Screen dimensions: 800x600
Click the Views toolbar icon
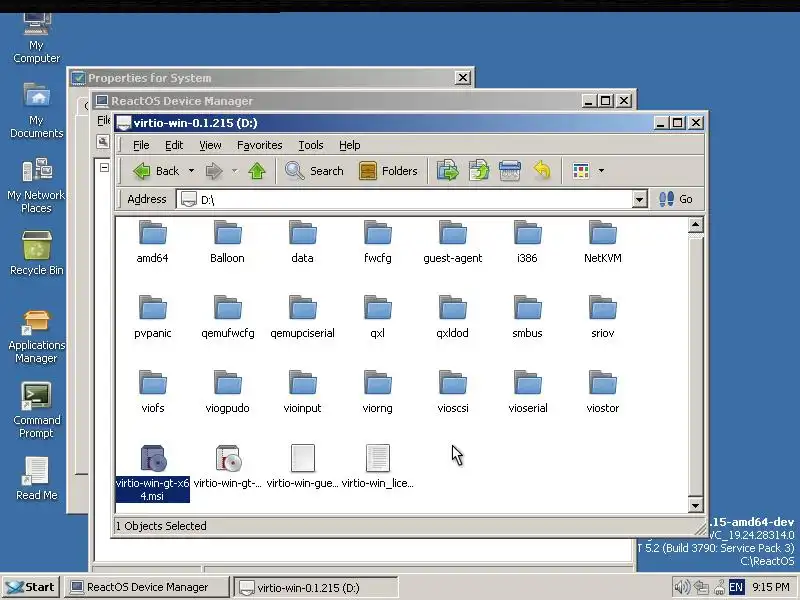(581, 171)
